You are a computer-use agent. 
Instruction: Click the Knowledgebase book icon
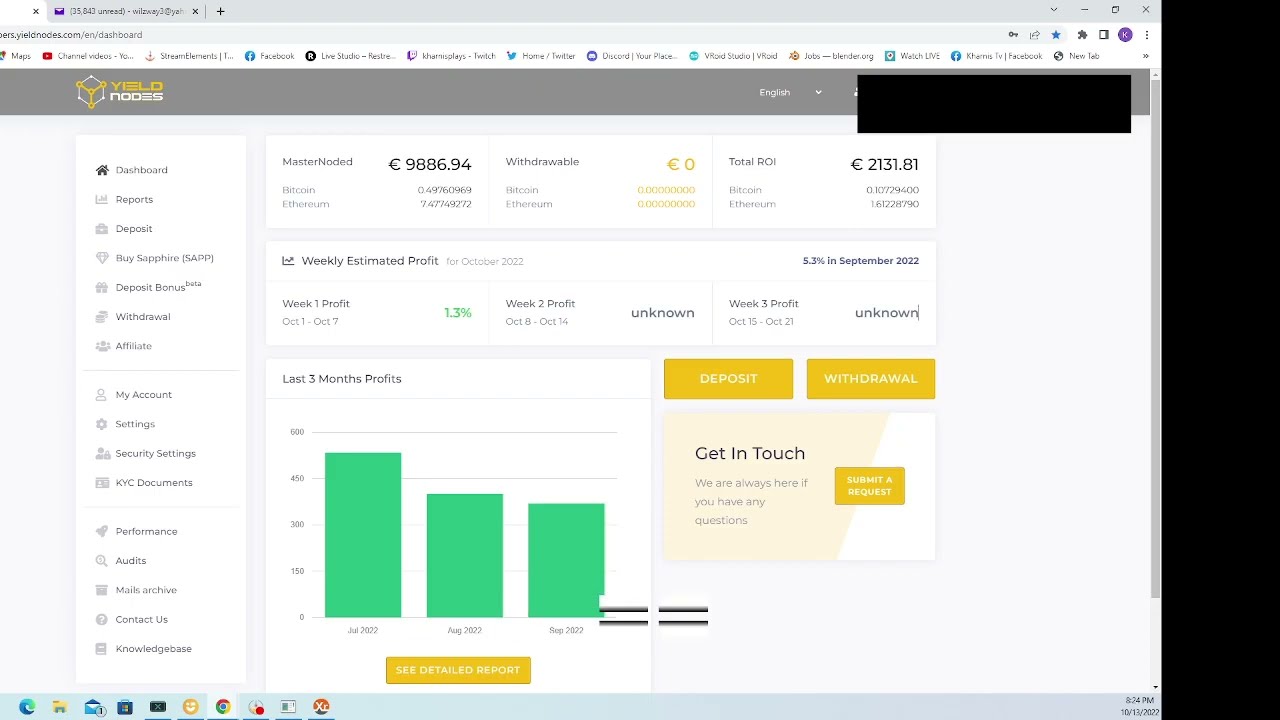(102, 648)
